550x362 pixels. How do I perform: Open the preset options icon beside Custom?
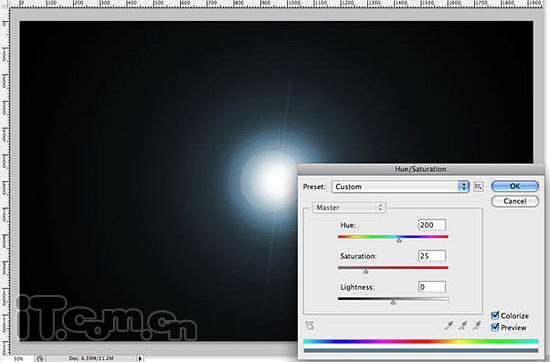click(x=478, y=187)
